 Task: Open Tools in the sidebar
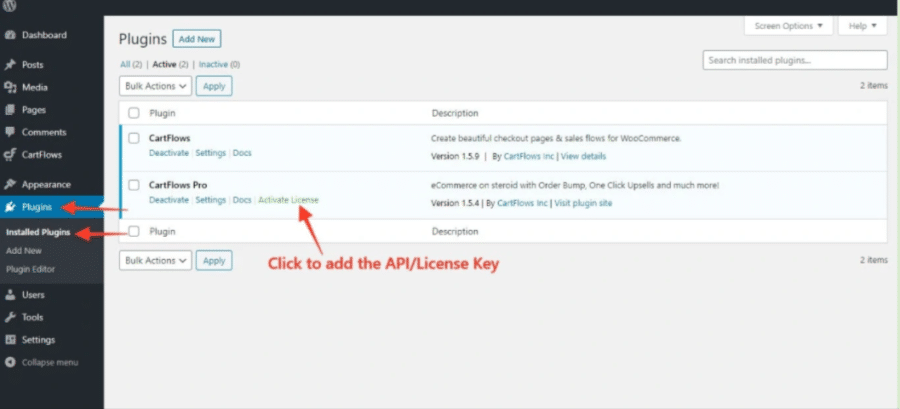[32, 317]
